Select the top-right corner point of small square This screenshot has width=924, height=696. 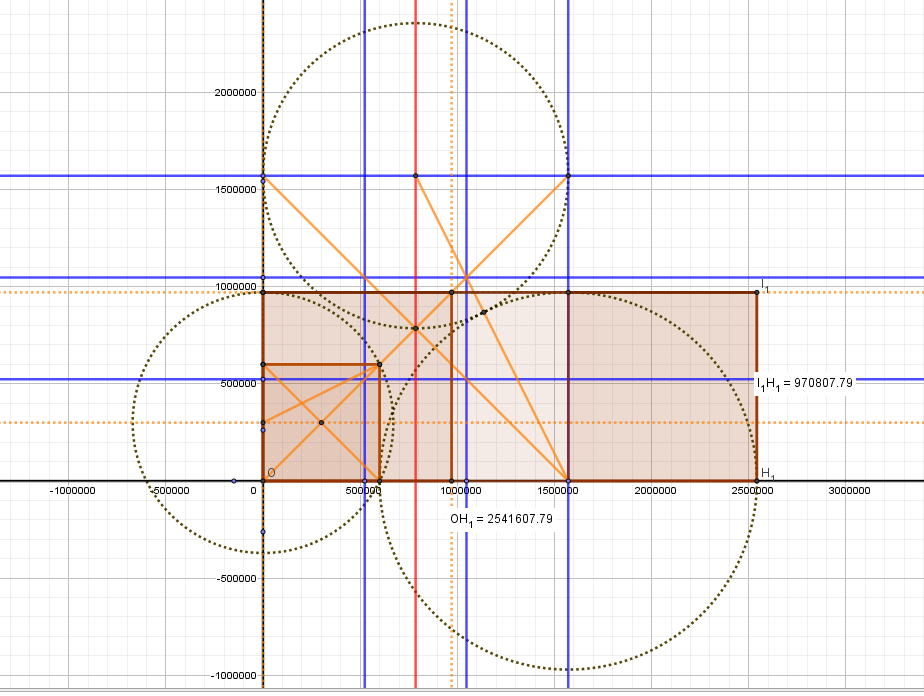[x=379, y=364]
